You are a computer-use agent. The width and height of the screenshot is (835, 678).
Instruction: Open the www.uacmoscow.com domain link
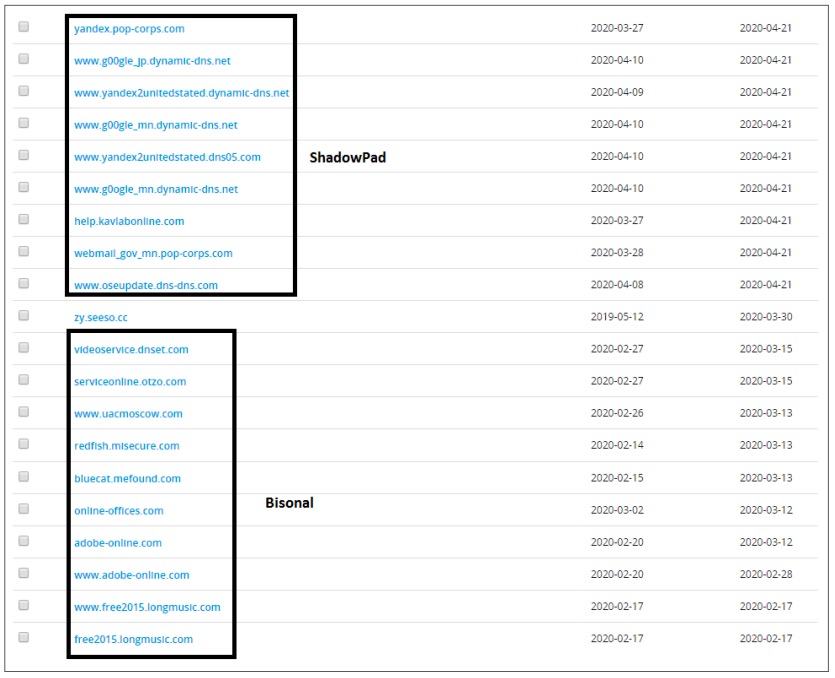point(128,414)
